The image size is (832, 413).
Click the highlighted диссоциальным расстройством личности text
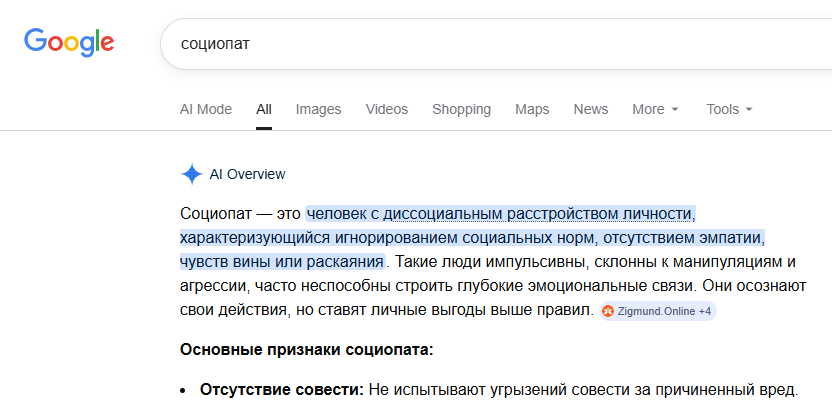point(538,214)
